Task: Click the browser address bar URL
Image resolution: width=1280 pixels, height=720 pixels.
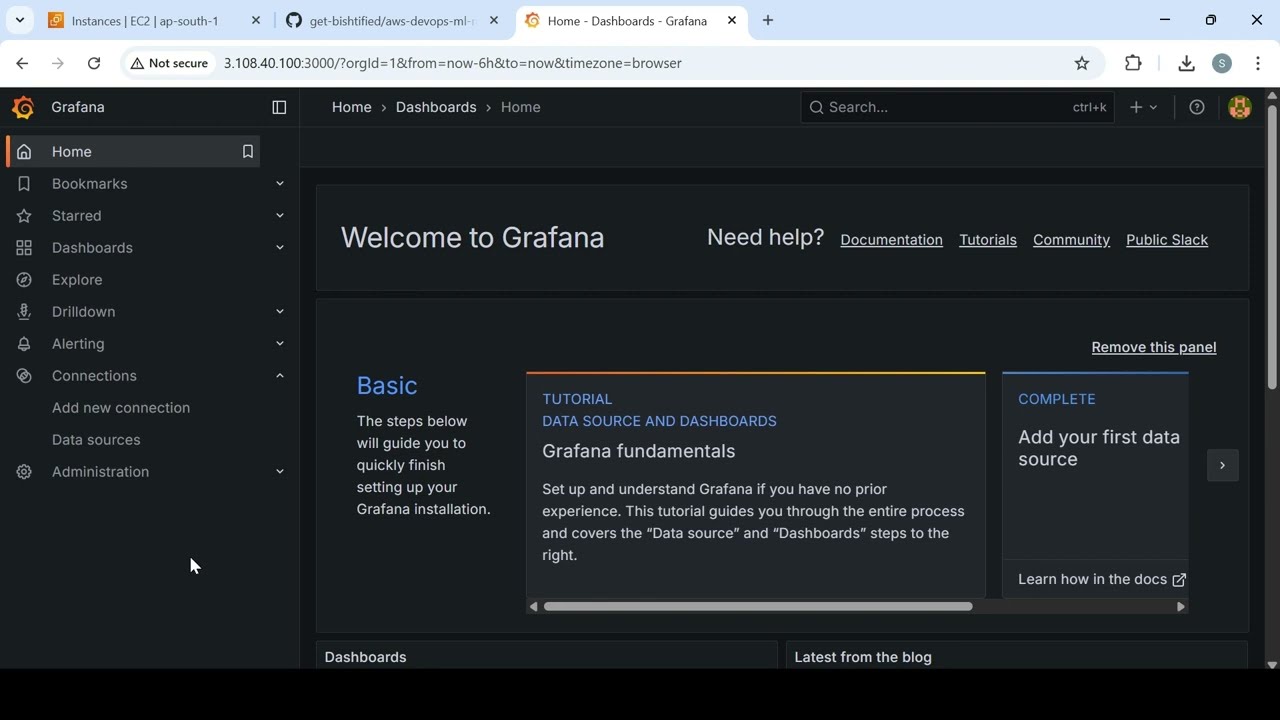Action: (x=453, y=63)
